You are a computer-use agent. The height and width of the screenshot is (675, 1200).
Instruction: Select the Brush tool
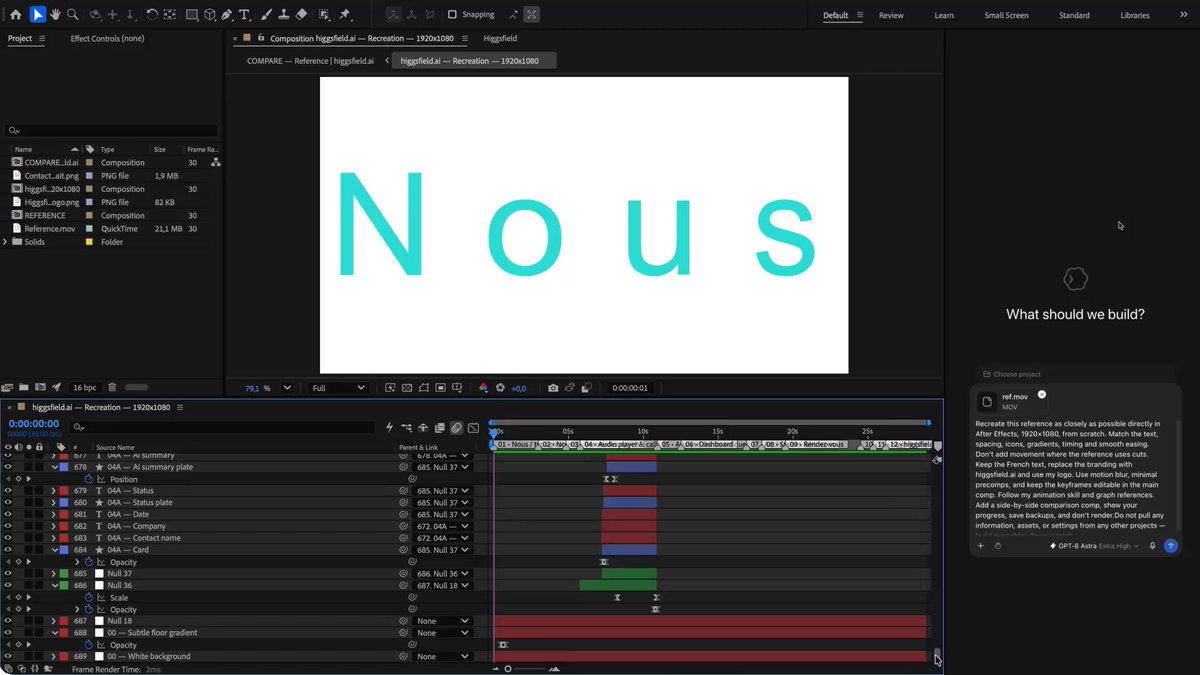(268, 15)
